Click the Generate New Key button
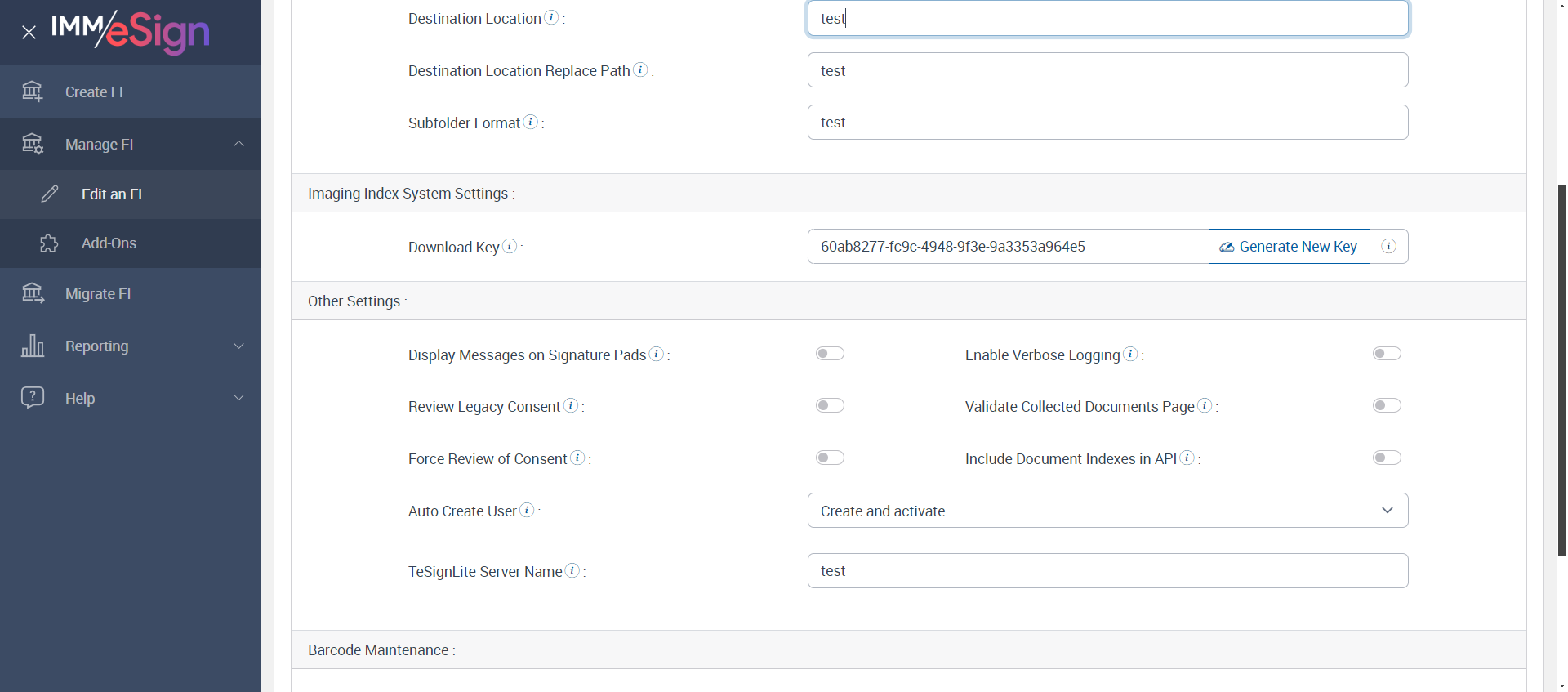This screenshot has width=1568, height=692. (x=1289, y=247)
